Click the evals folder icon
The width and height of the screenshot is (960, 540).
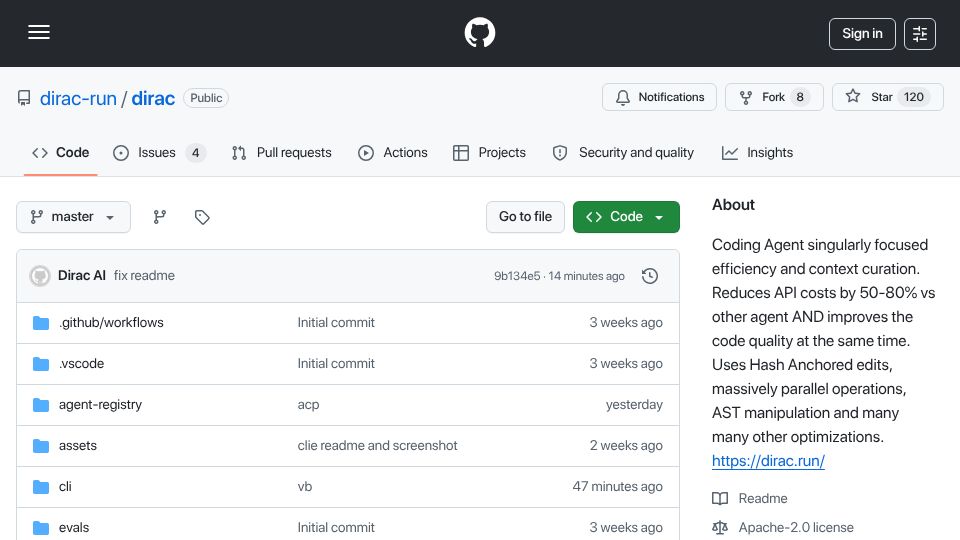click(41, 528)
